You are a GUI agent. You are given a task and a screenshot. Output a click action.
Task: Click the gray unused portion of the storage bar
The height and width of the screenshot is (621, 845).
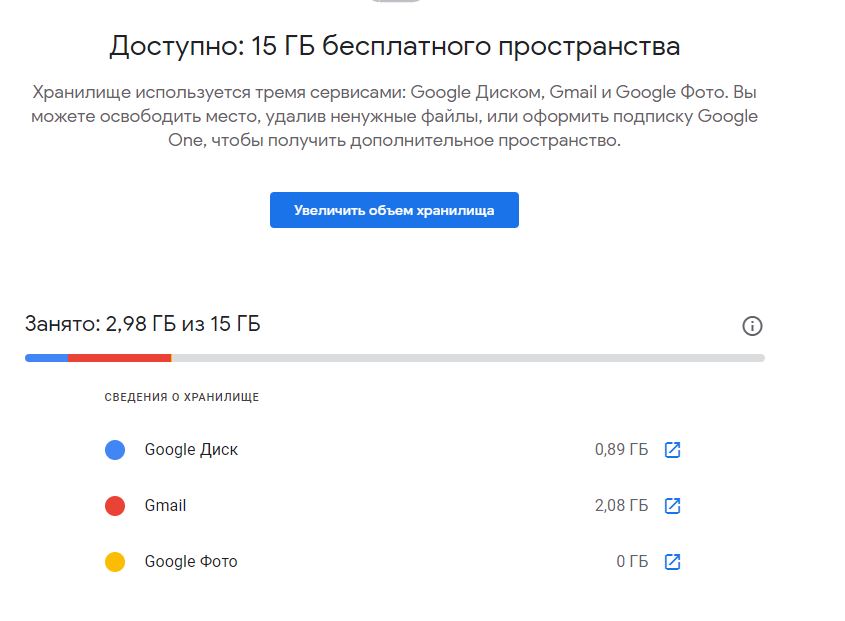468,358
